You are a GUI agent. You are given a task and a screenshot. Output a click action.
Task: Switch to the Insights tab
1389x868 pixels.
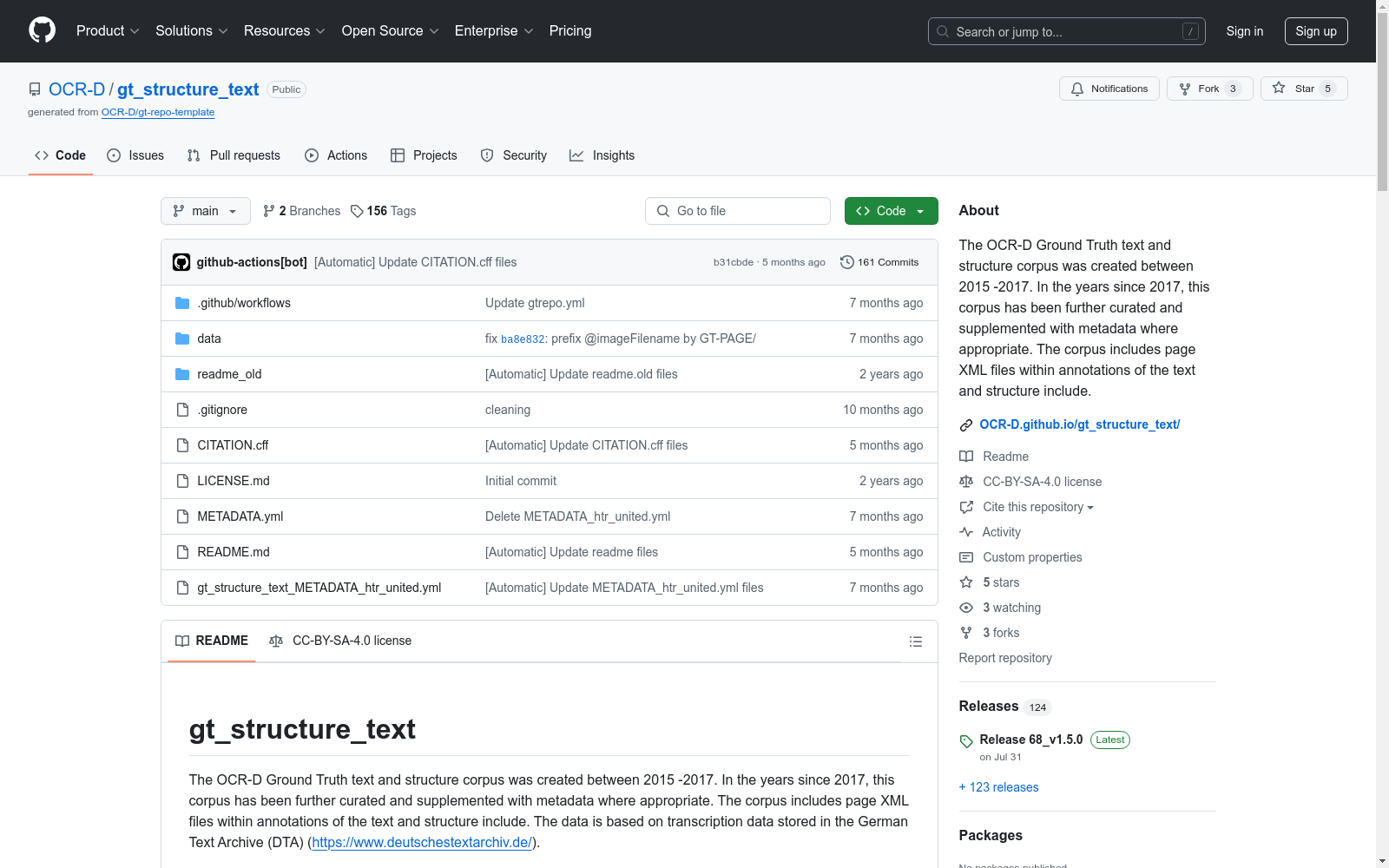[x=602, y=155]
